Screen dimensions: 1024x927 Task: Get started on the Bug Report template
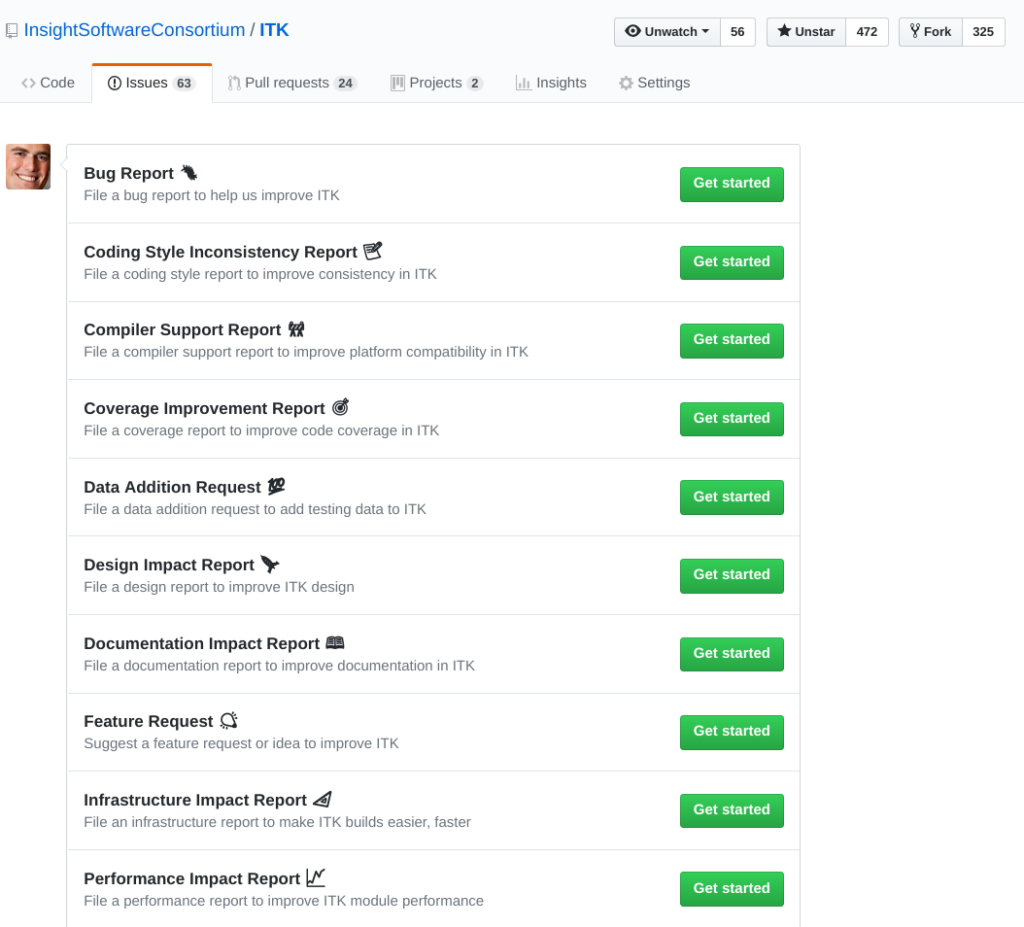click(731, 184)
